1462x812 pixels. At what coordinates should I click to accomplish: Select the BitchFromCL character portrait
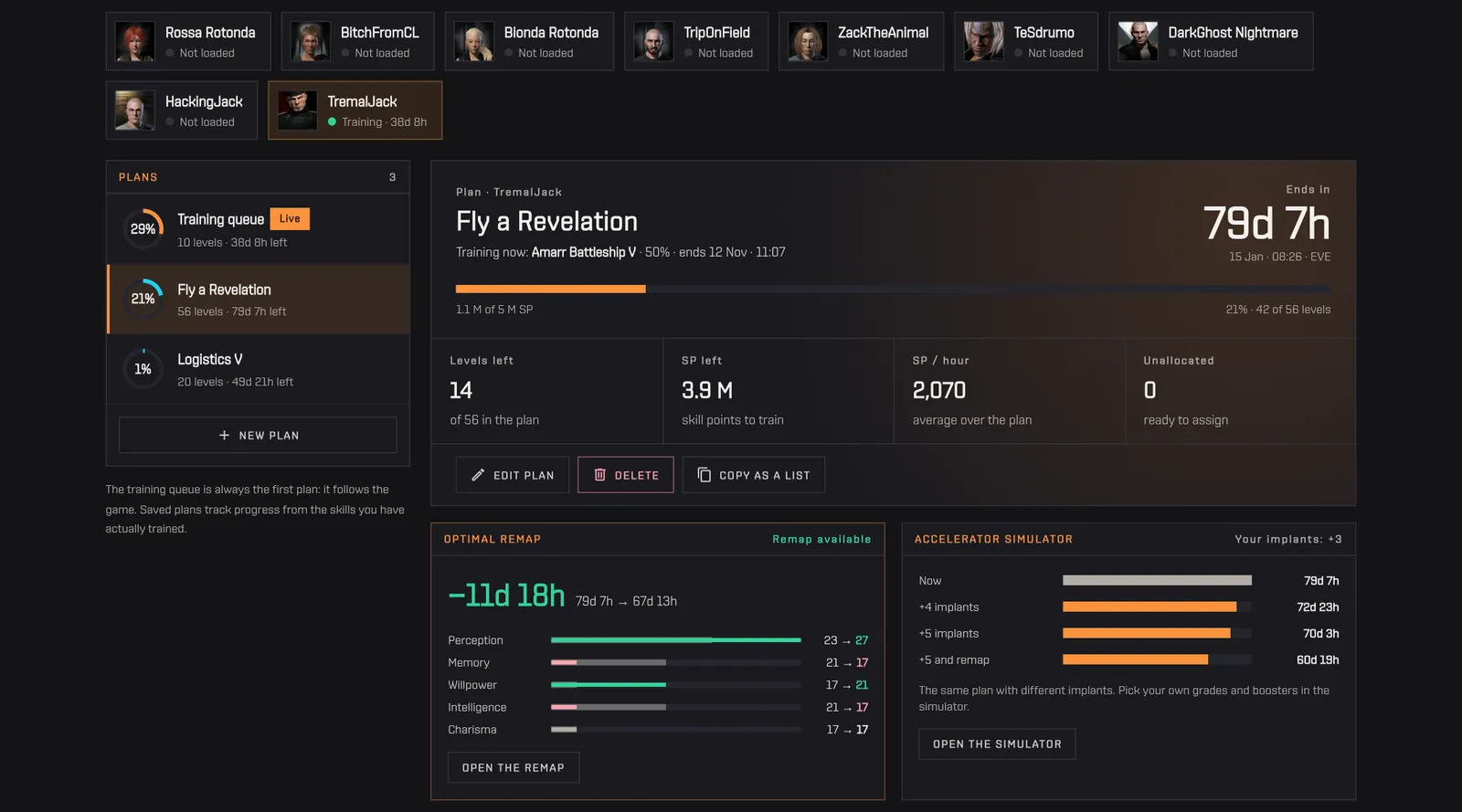pos(311,41)
